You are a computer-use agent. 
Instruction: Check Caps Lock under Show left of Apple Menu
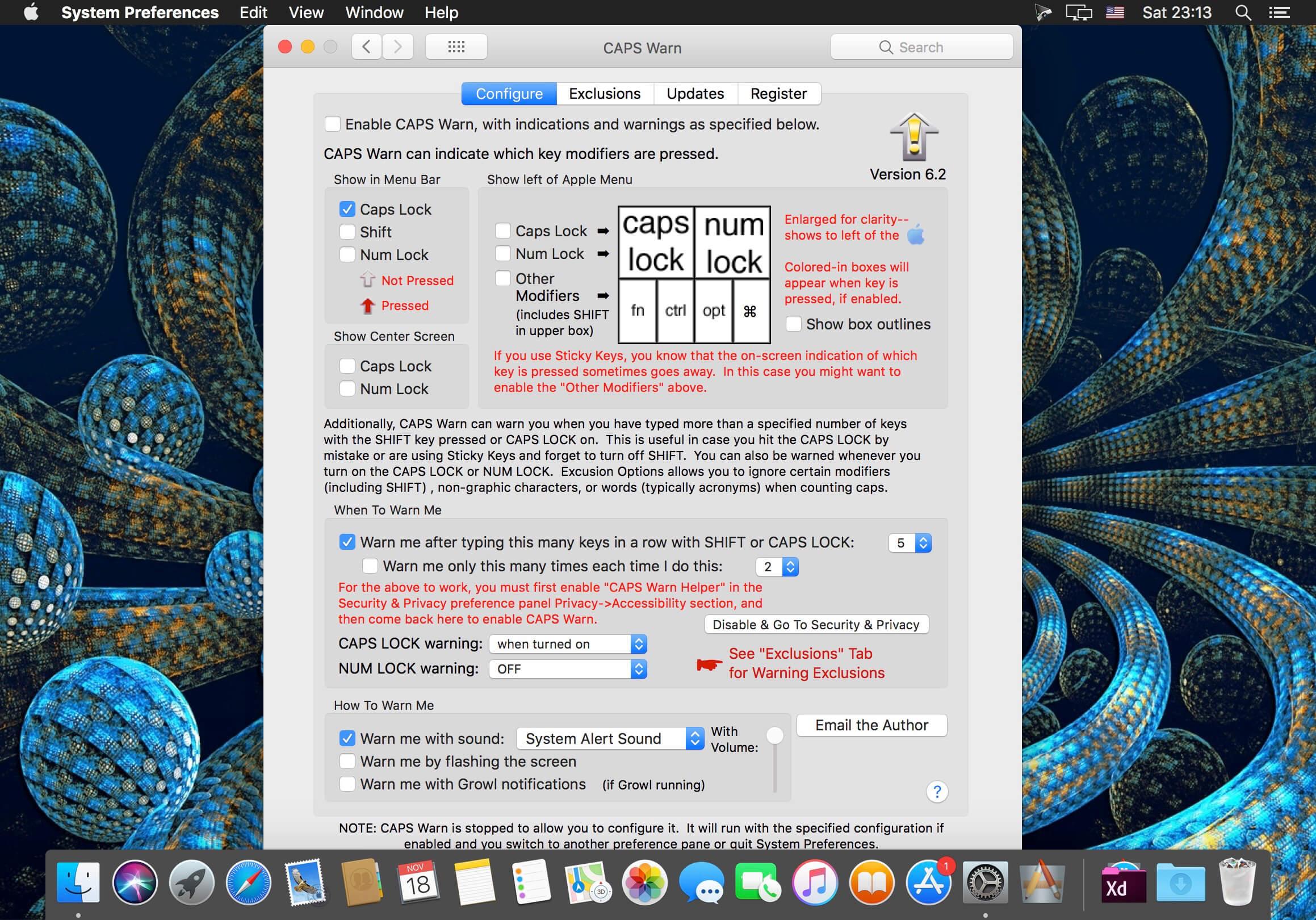[502, 231]
